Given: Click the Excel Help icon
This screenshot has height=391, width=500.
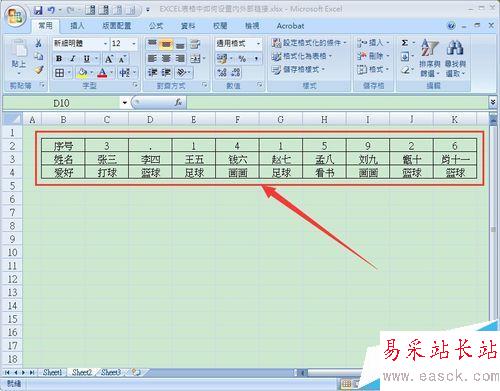Looking at the screenshot, I should tap(451, 26).
